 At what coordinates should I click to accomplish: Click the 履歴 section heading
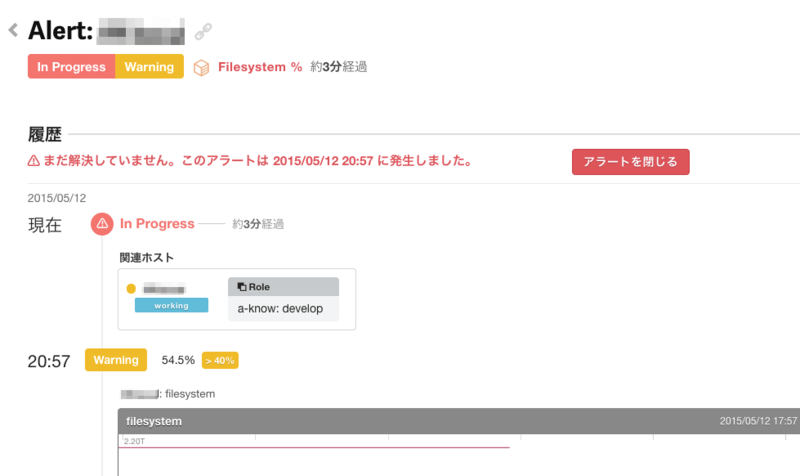click(44, 135)
